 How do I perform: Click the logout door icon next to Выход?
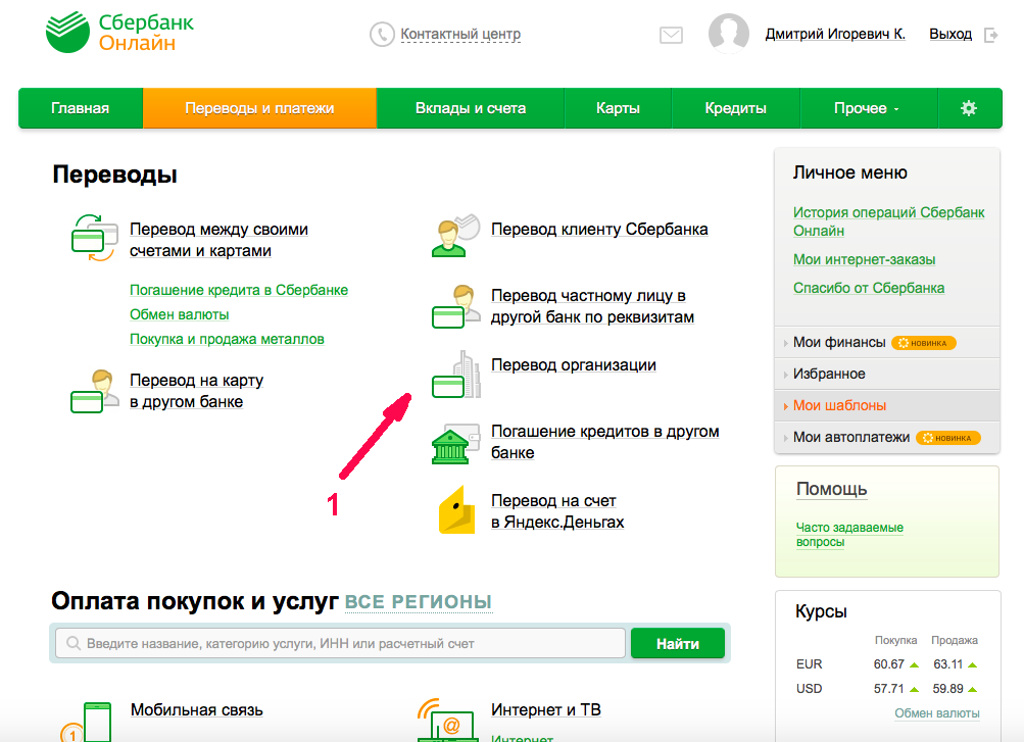click(x=991, y=35)
